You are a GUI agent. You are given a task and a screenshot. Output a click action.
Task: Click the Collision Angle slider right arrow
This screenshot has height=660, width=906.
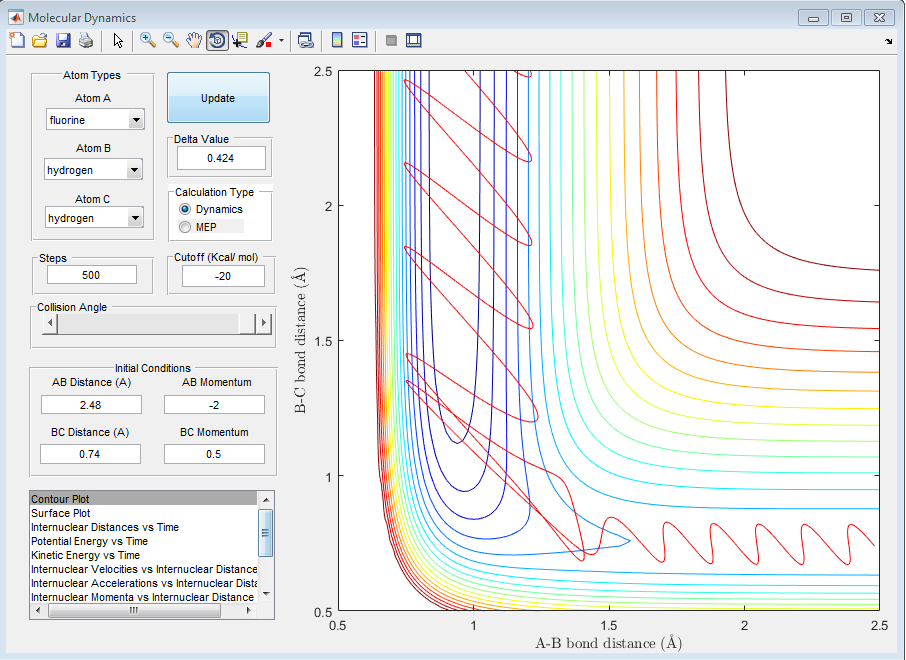coord(264,324)
